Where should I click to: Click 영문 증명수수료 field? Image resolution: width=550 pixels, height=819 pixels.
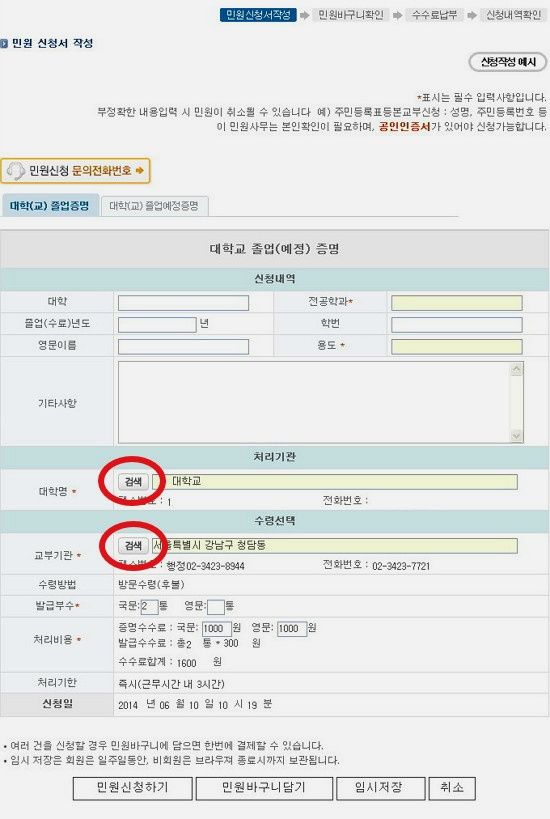[292, 628]
